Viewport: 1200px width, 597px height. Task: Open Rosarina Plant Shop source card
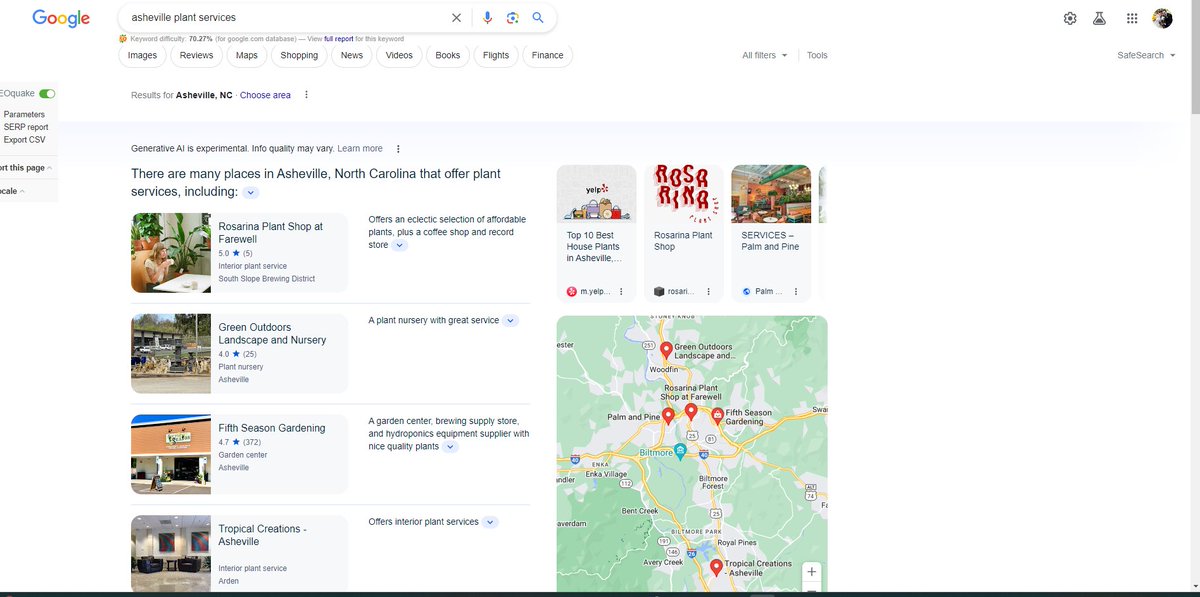[x=684, y=233]
